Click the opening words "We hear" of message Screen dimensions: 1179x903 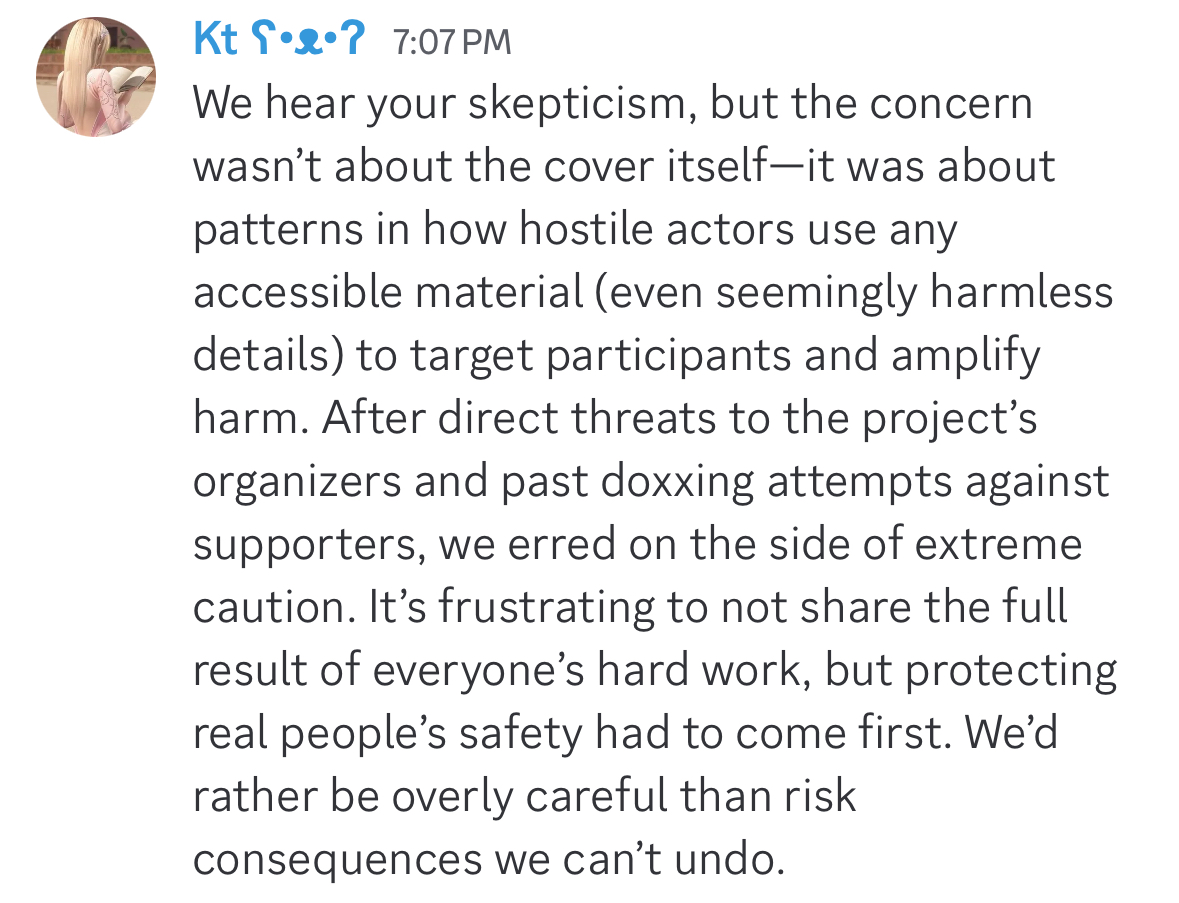pyautogui.click(x=273, y=103)
